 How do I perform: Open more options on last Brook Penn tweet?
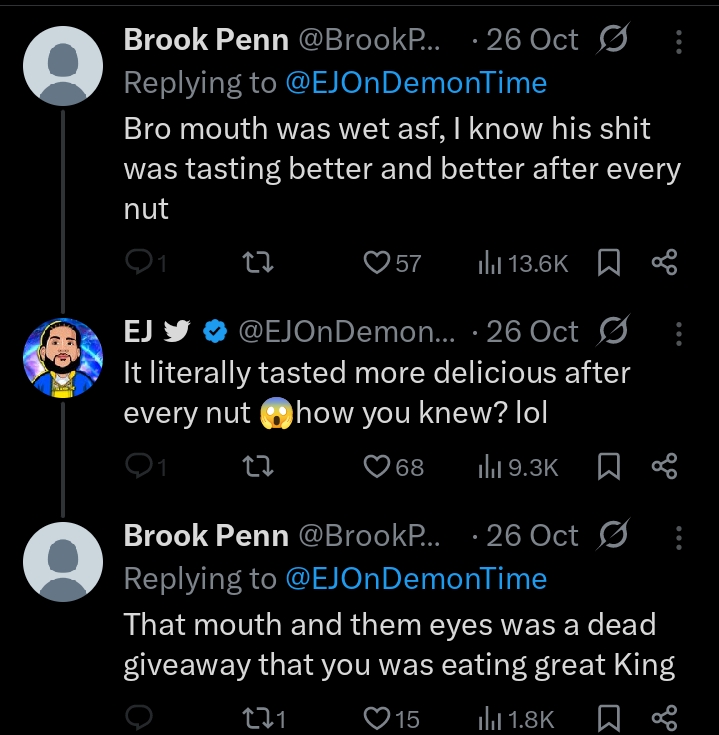680,538
